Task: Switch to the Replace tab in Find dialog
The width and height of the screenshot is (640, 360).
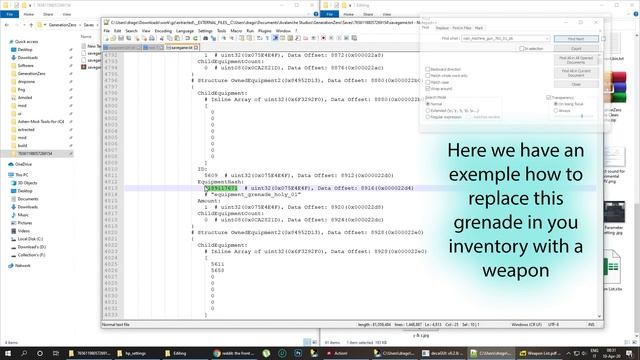Action: pos(442,28)
